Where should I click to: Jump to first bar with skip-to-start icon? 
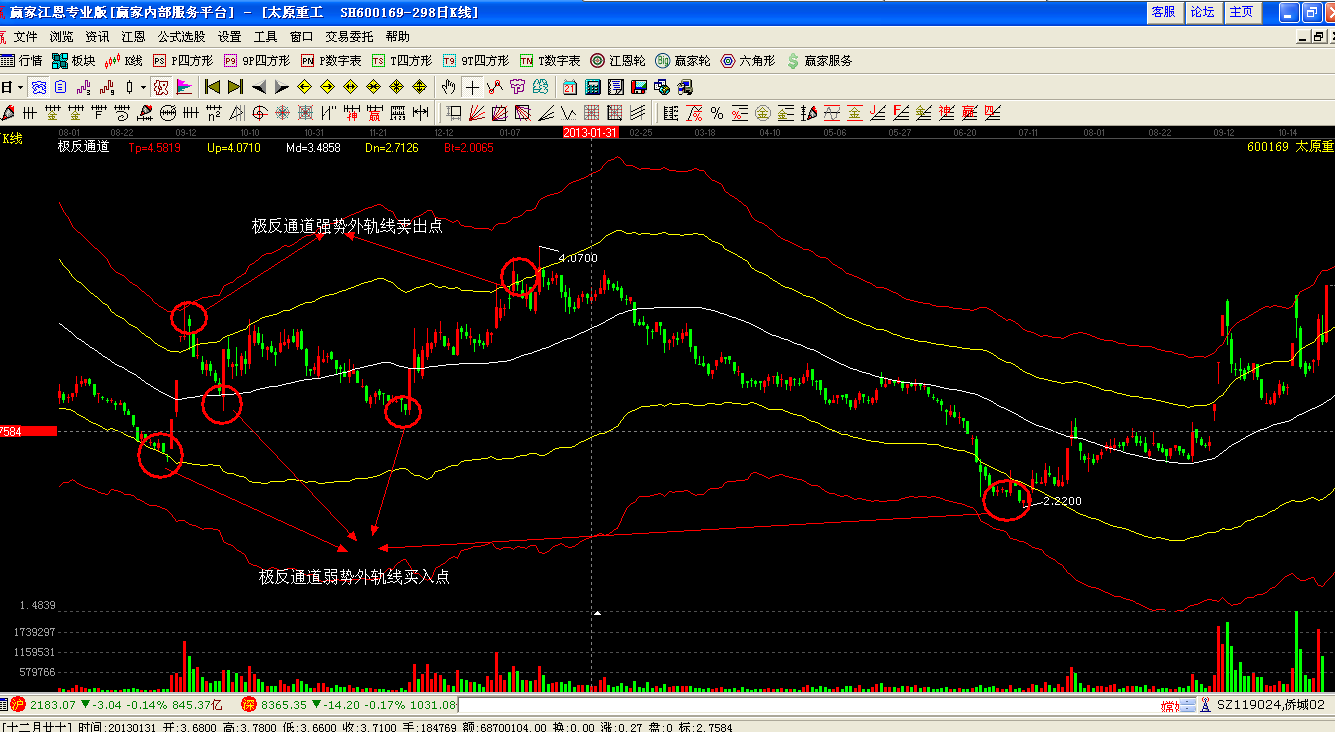coord(212,87)
